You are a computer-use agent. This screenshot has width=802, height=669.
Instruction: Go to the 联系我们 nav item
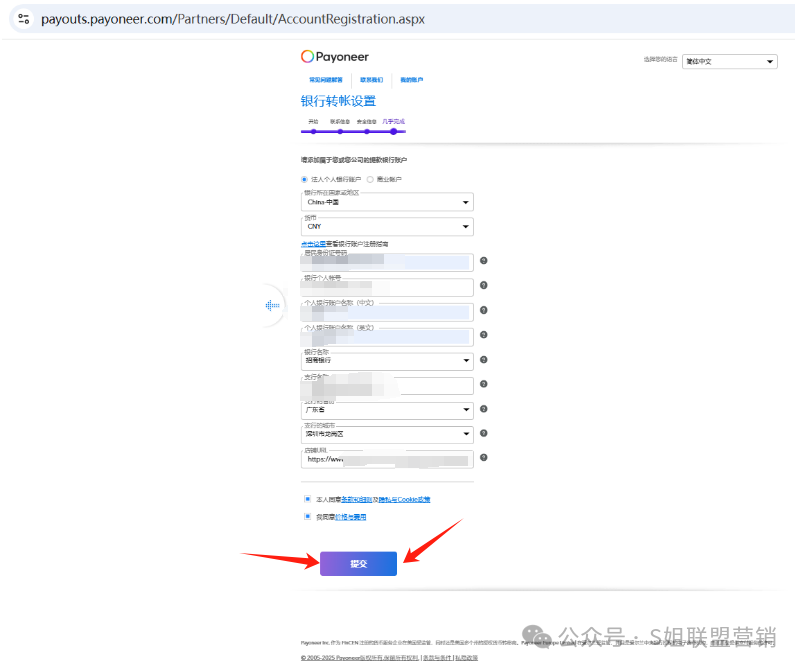(371, 80)
